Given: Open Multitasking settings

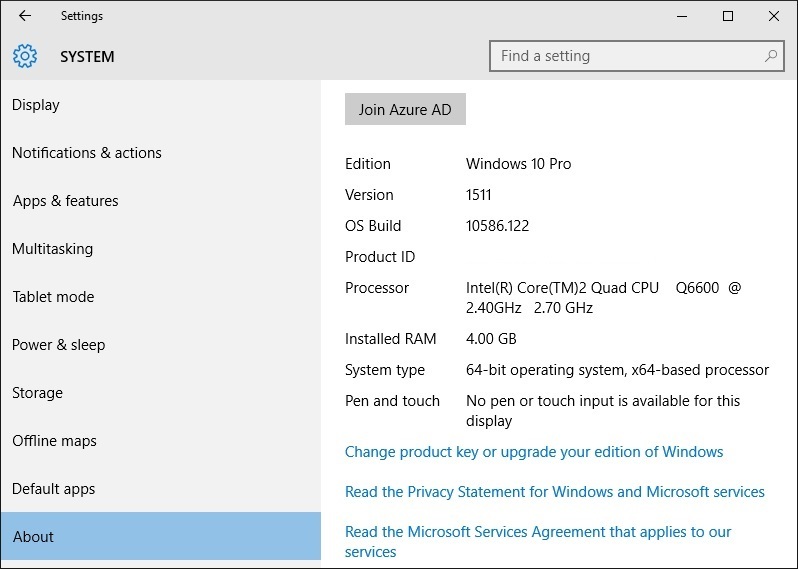Looking at the screenshot, I should (x=52, y=249).
